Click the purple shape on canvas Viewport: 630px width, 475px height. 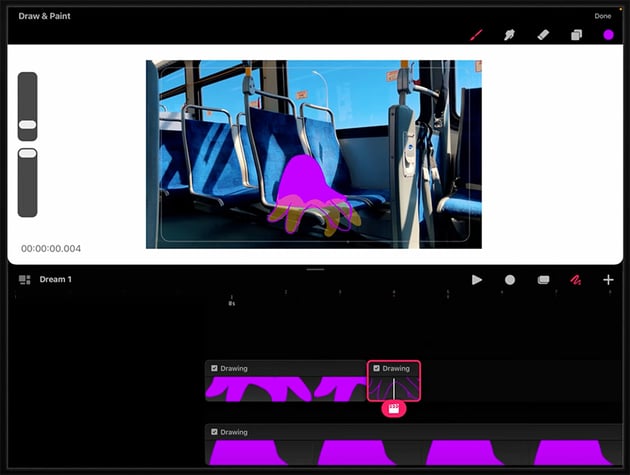(306, 183)
